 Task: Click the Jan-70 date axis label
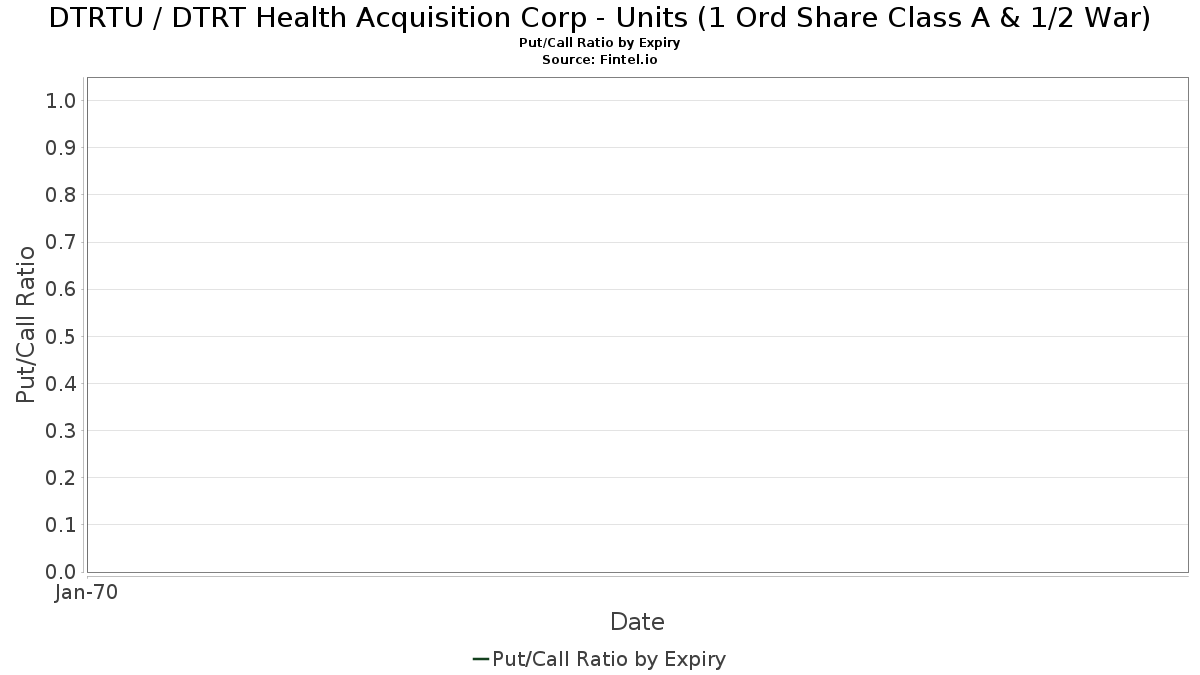(87, 593)
